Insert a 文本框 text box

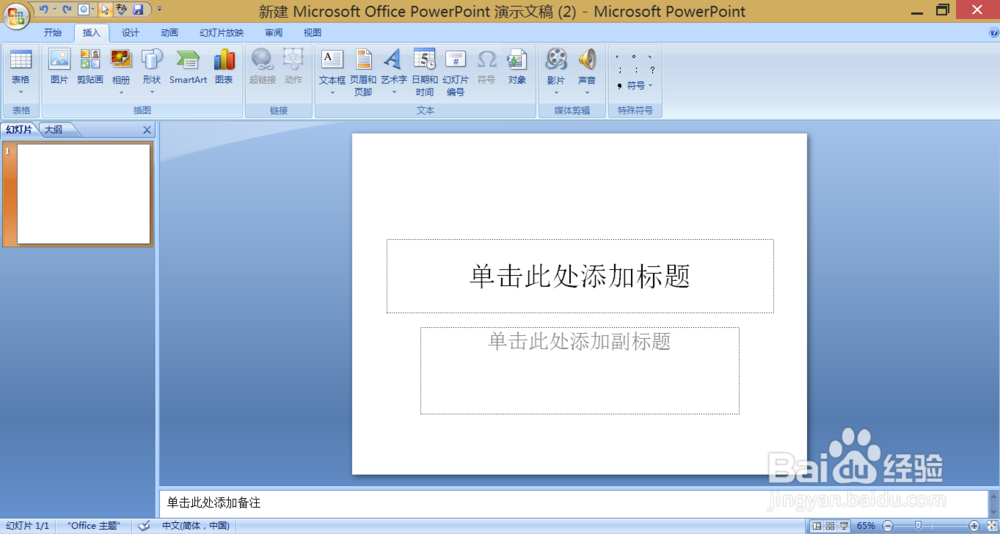pos(332,67)
